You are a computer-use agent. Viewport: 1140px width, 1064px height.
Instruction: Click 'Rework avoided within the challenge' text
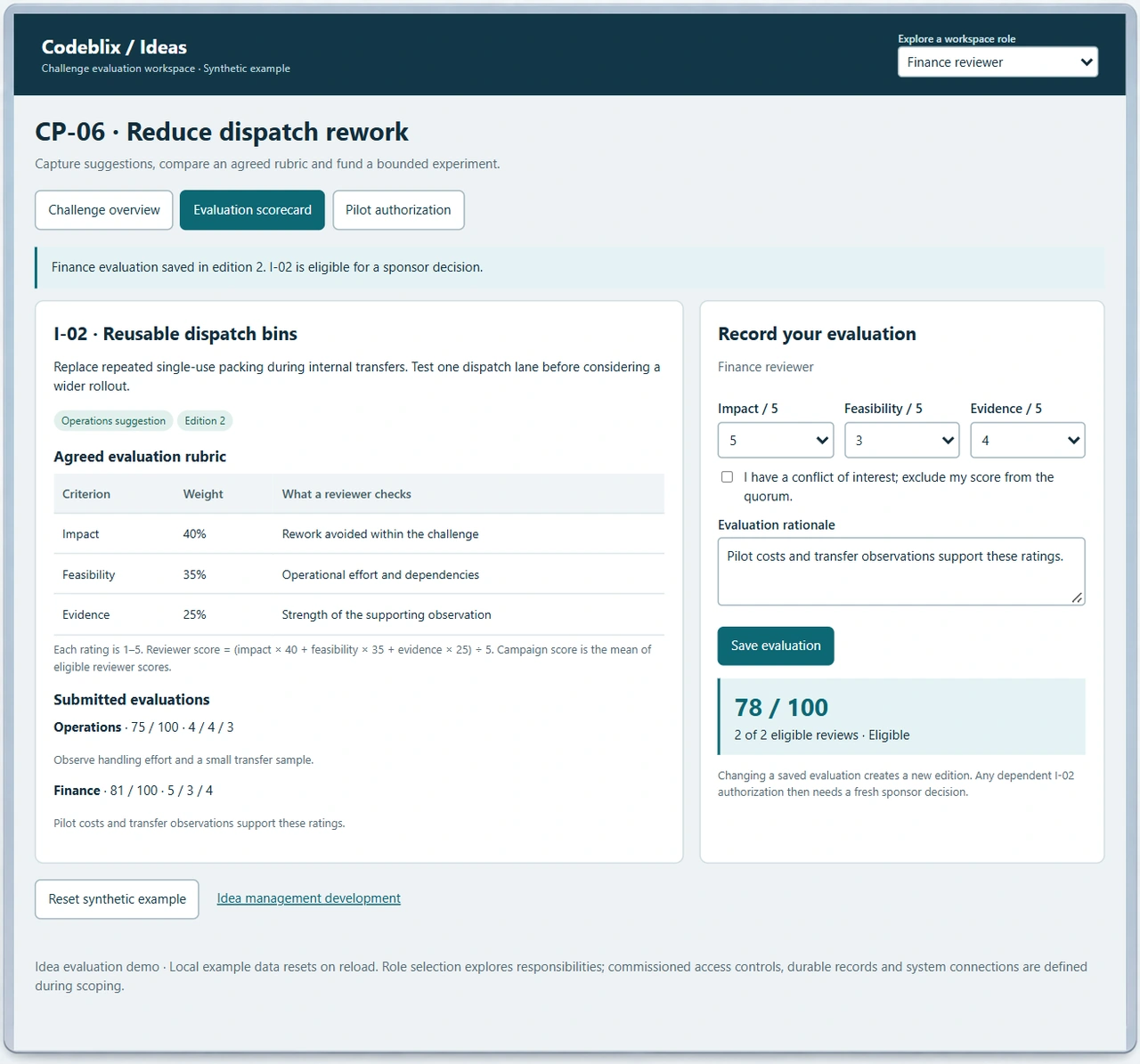coord(380,534)
